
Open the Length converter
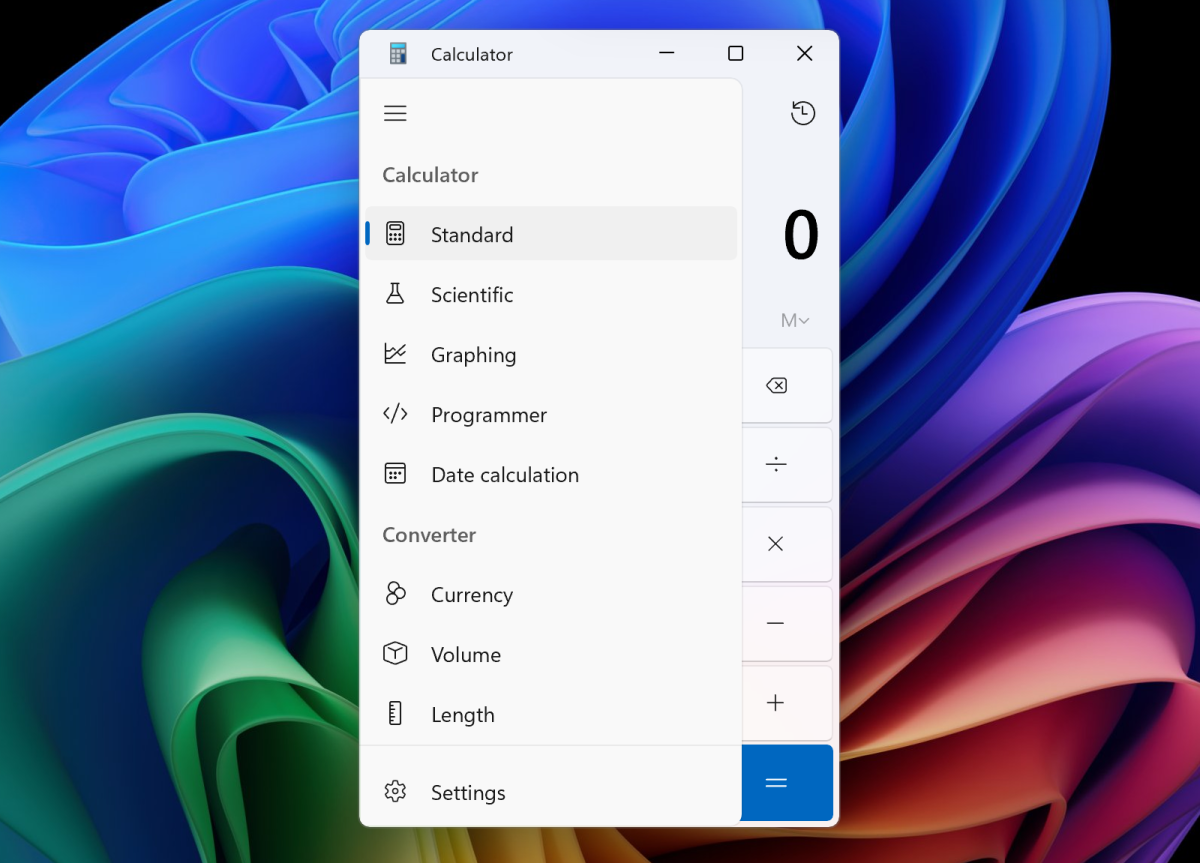[x=551, y=714]
